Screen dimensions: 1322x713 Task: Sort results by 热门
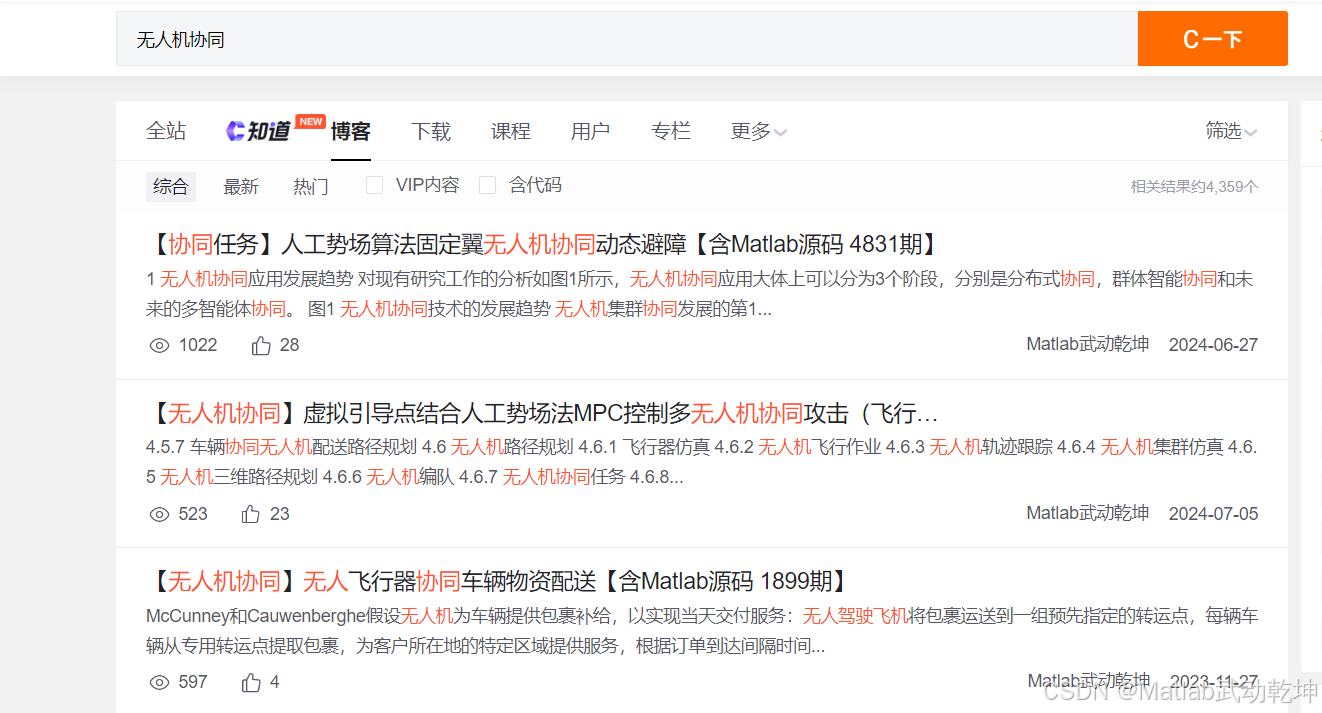click(311, 186)
